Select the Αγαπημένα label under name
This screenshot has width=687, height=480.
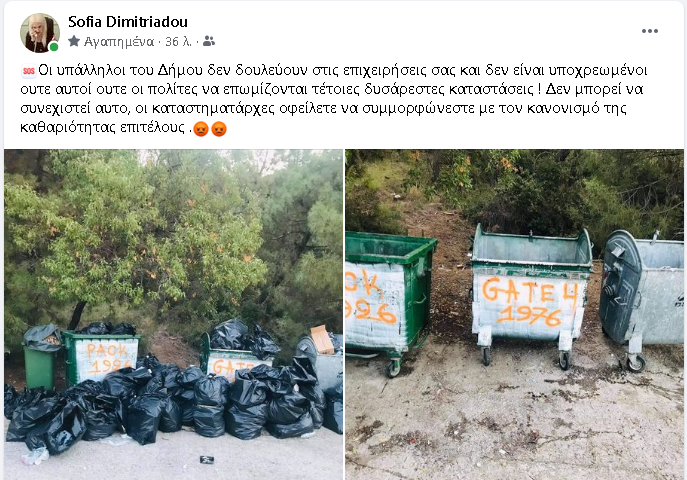(x=119, y=42)
